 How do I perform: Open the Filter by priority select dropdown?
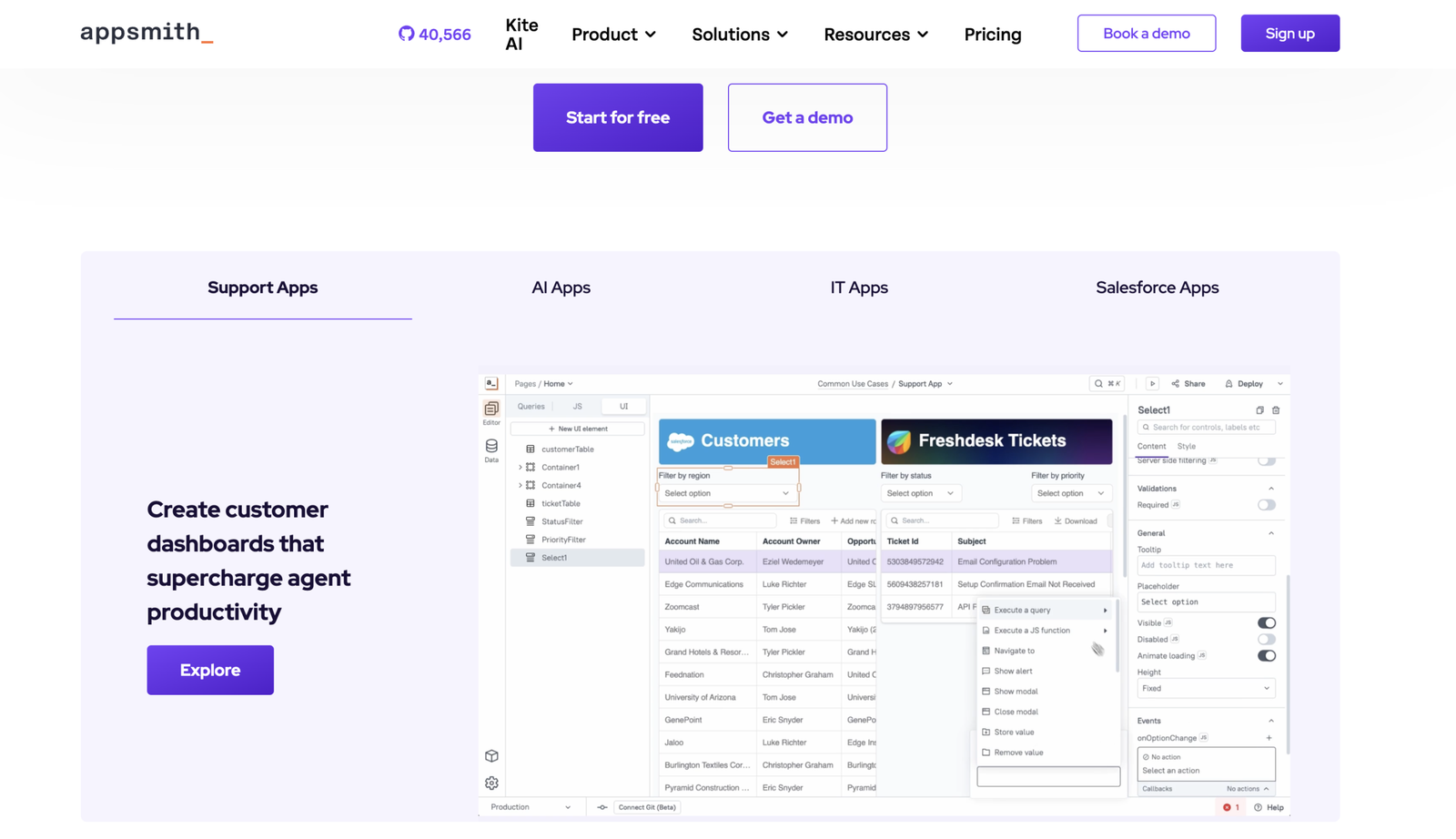click(x=1070, y=493)
